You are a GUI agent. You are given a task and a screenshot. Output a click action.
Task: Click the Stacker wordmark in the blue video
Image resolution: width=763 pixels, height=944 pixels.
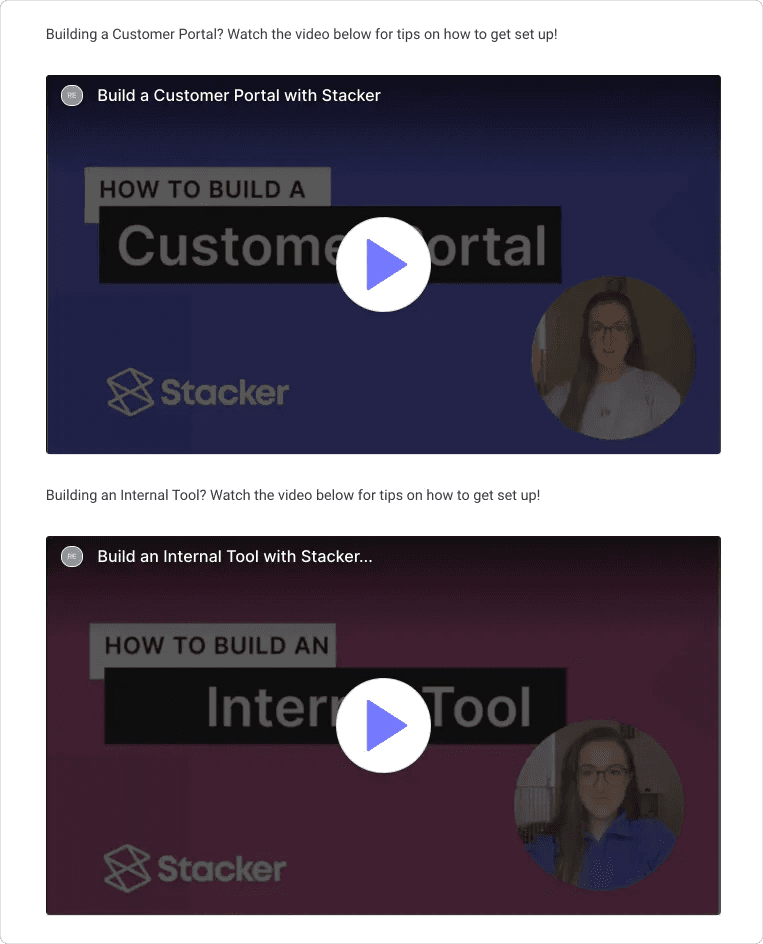(x=225, y=393)
